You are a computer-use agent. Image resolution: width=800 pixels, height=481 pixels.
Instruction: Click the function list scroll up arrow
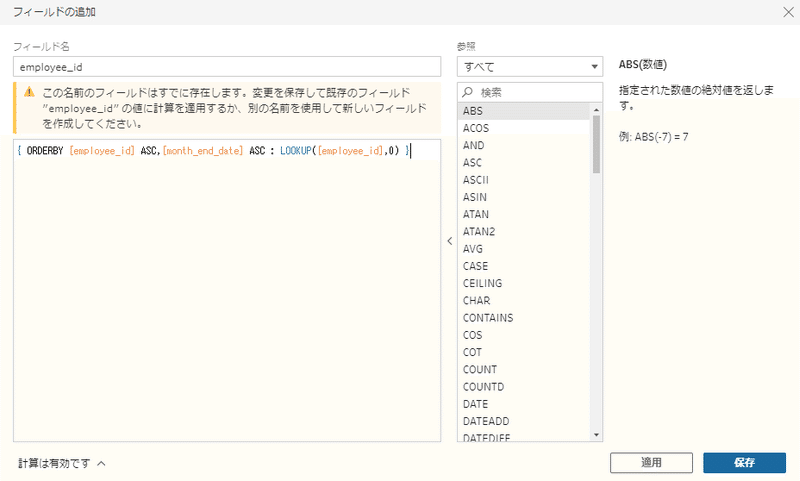click(x=596, y=110)
